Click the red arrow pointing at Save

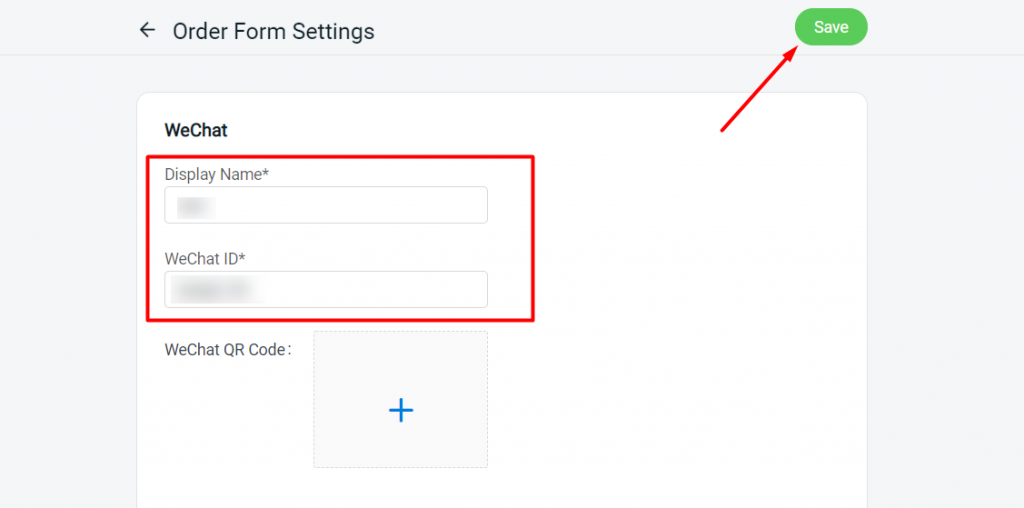point(759,90)
